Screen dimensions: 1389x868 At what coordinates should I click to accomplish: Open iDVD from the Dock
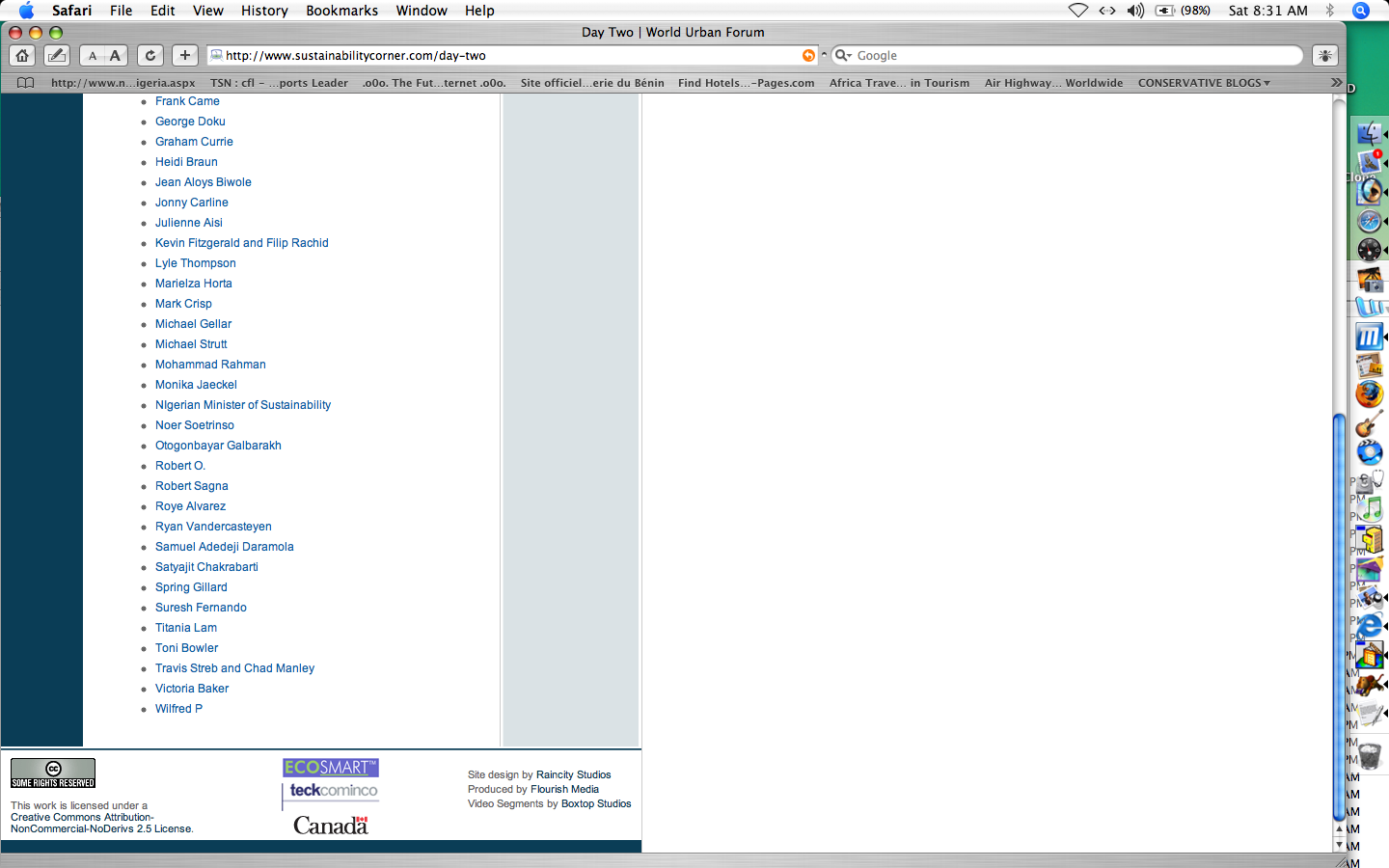(1369, 452)
